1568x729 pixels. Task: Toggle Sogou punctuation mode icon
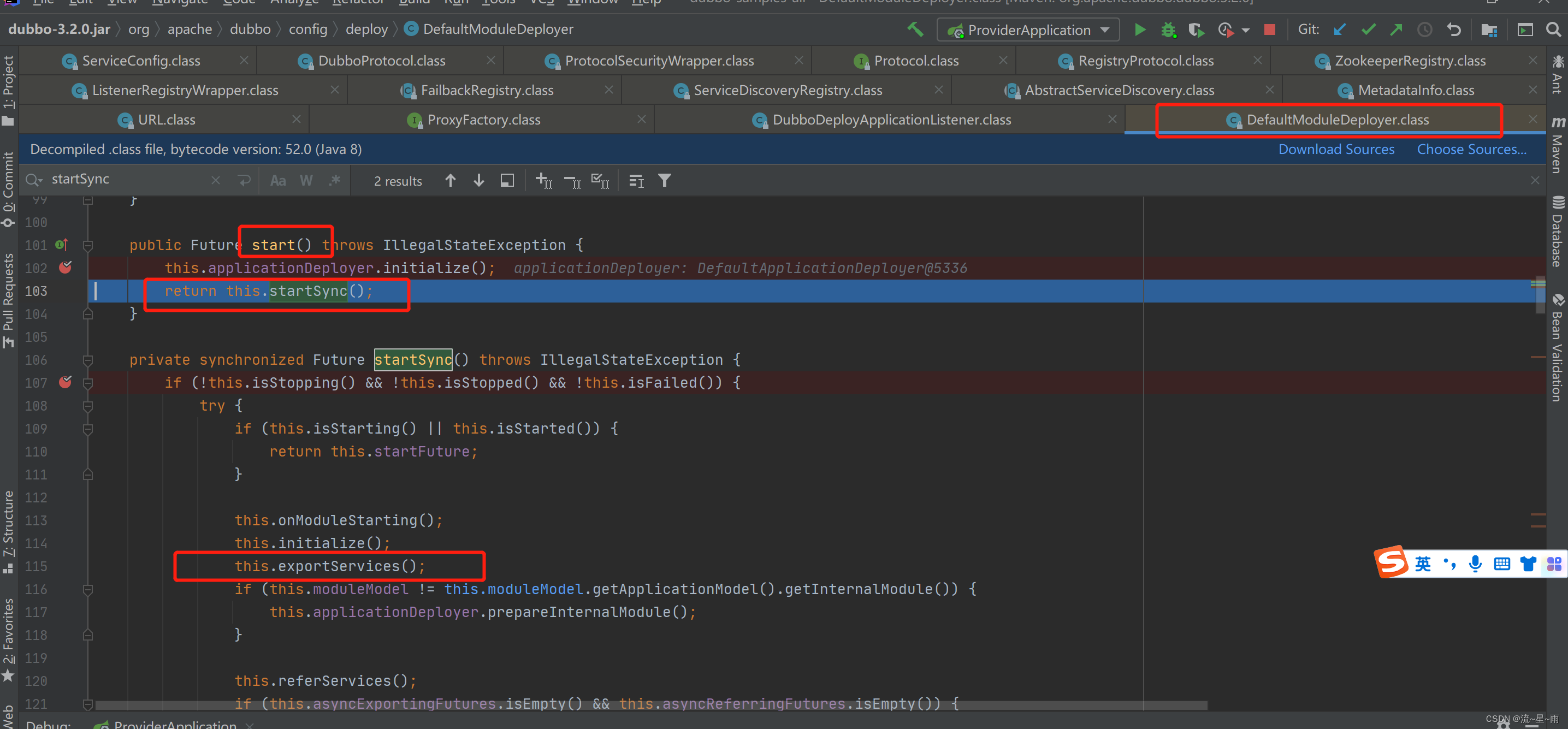(x=1450, y=564)
